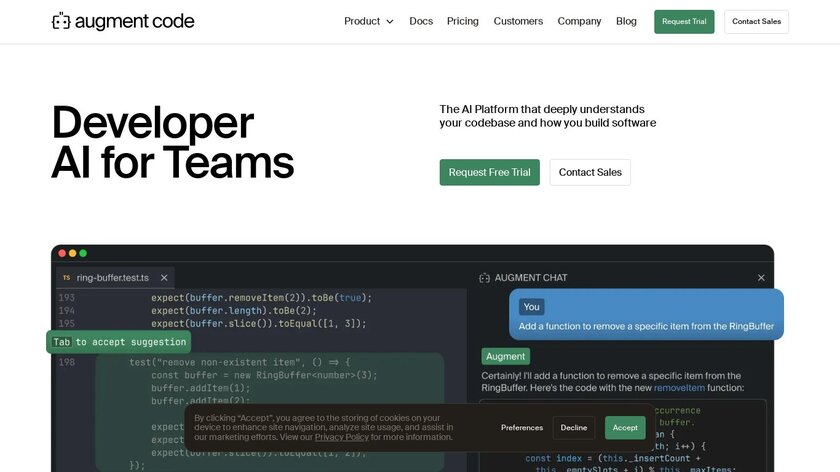
Task: Open the Docs page
Action: (x=421, y=21)
